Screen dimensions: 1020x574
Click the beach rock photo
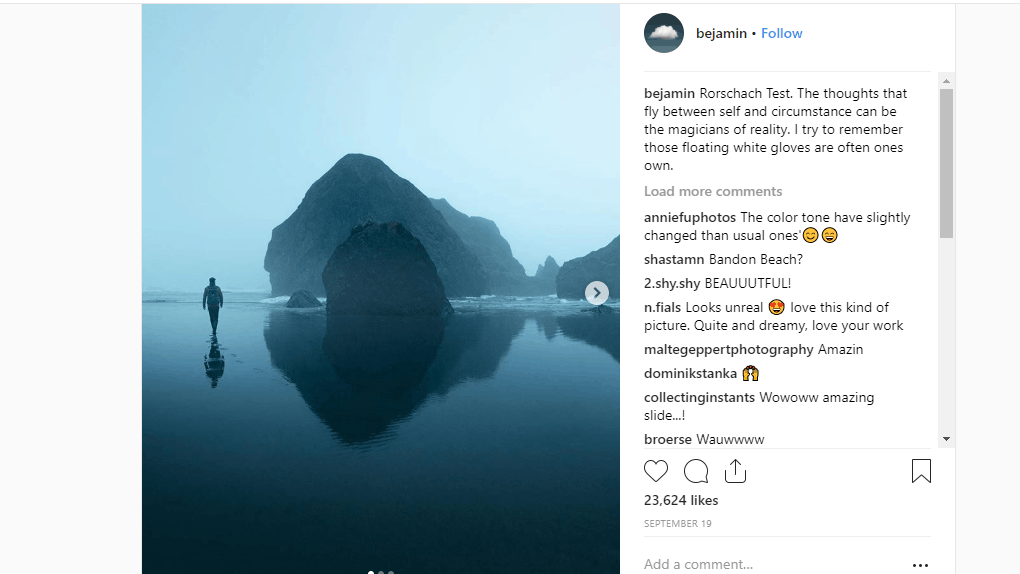coord(380,288)
